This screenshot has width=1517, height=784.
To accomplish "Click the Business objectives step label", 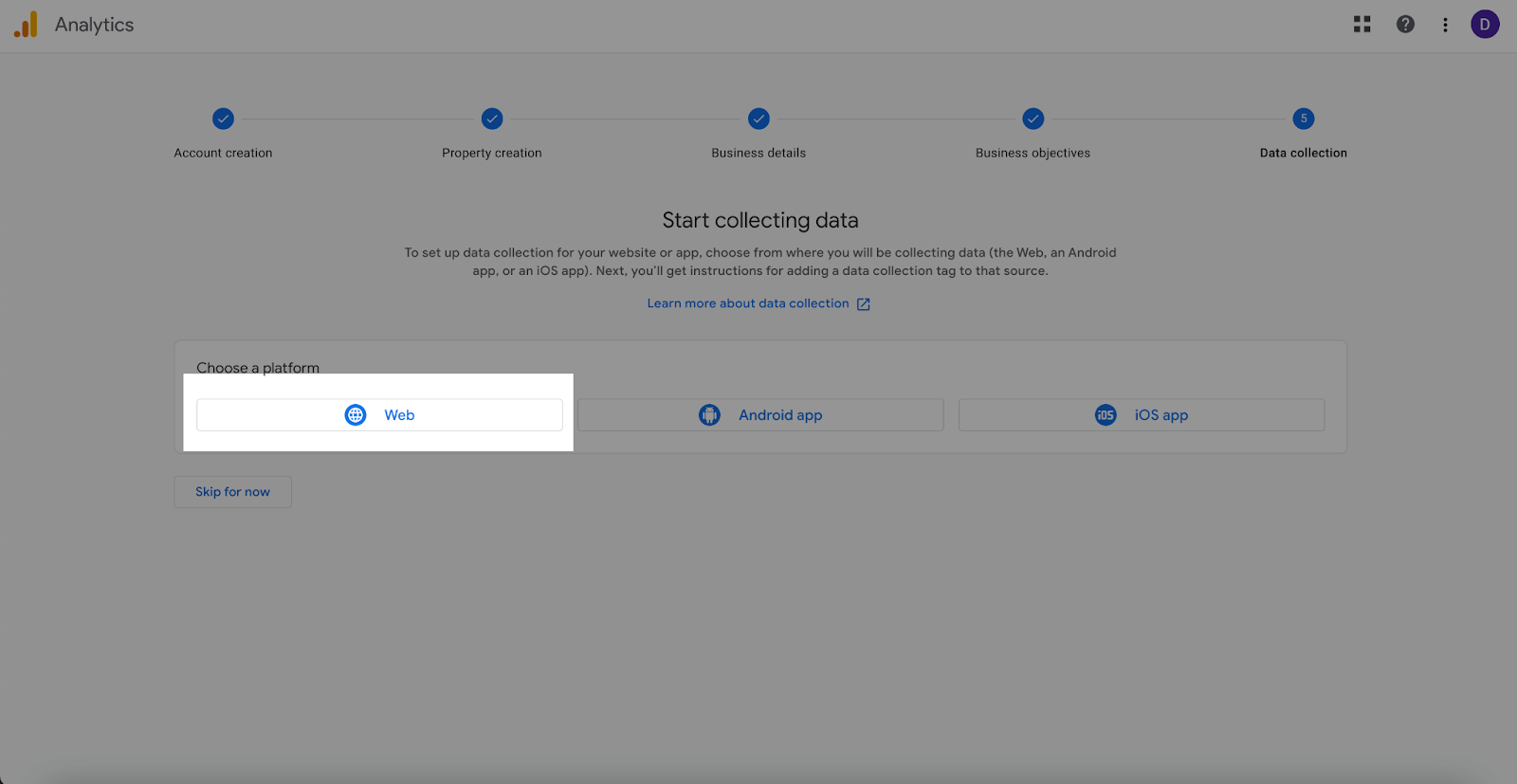I will coord(1033,153).
